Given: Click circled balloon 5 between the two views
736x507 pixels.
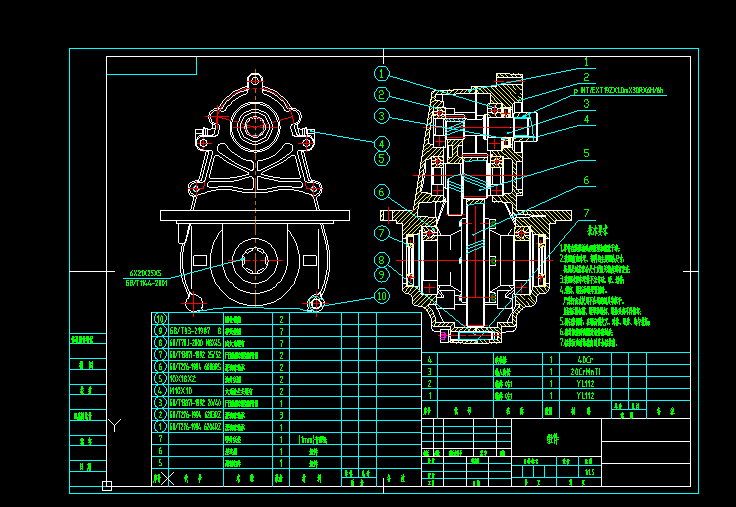Looking at the screenshot, I should pos(382,159).
